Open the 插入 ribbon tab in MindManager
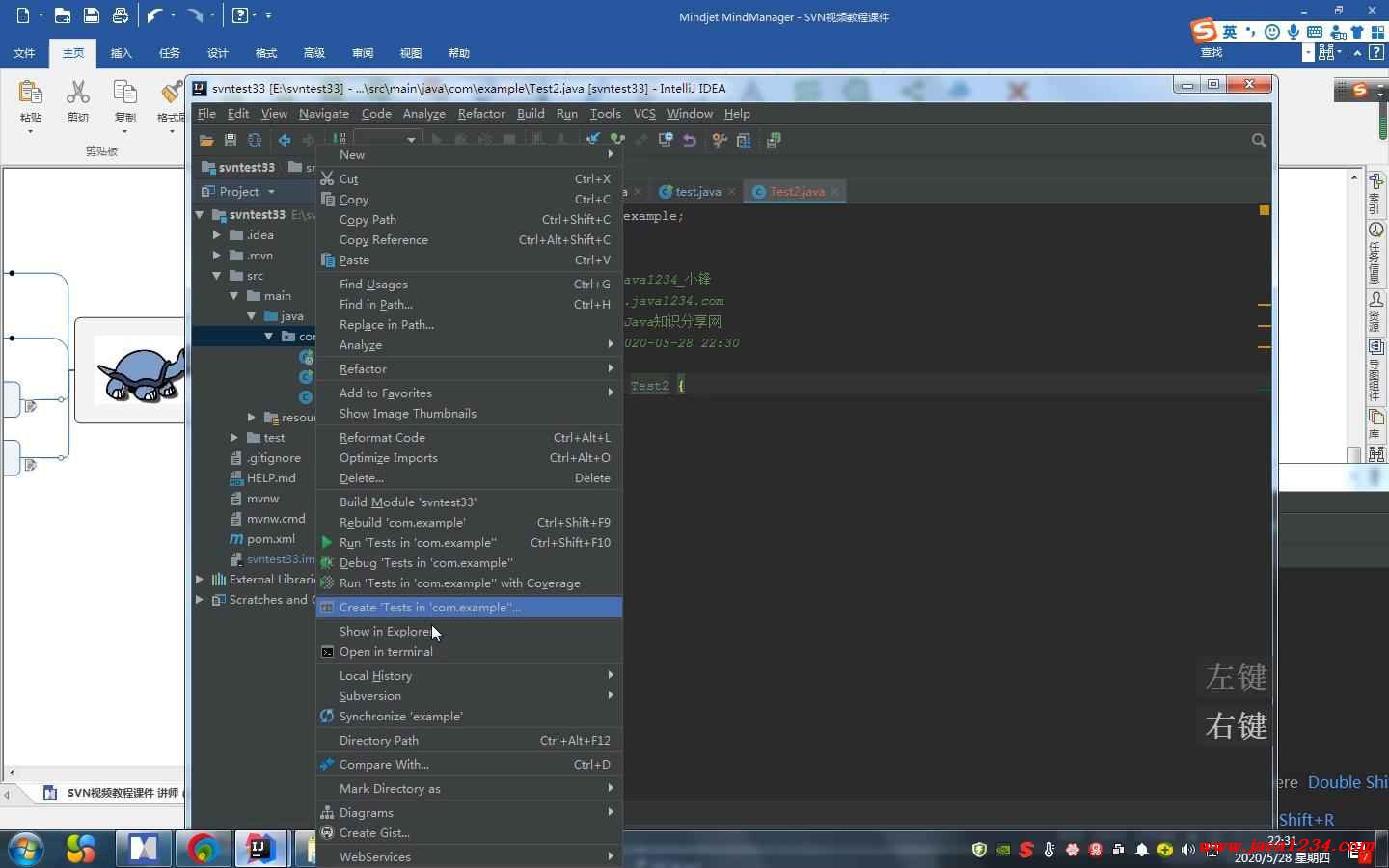The height and width of the screenshot is (868, 1389). [122, 53]
